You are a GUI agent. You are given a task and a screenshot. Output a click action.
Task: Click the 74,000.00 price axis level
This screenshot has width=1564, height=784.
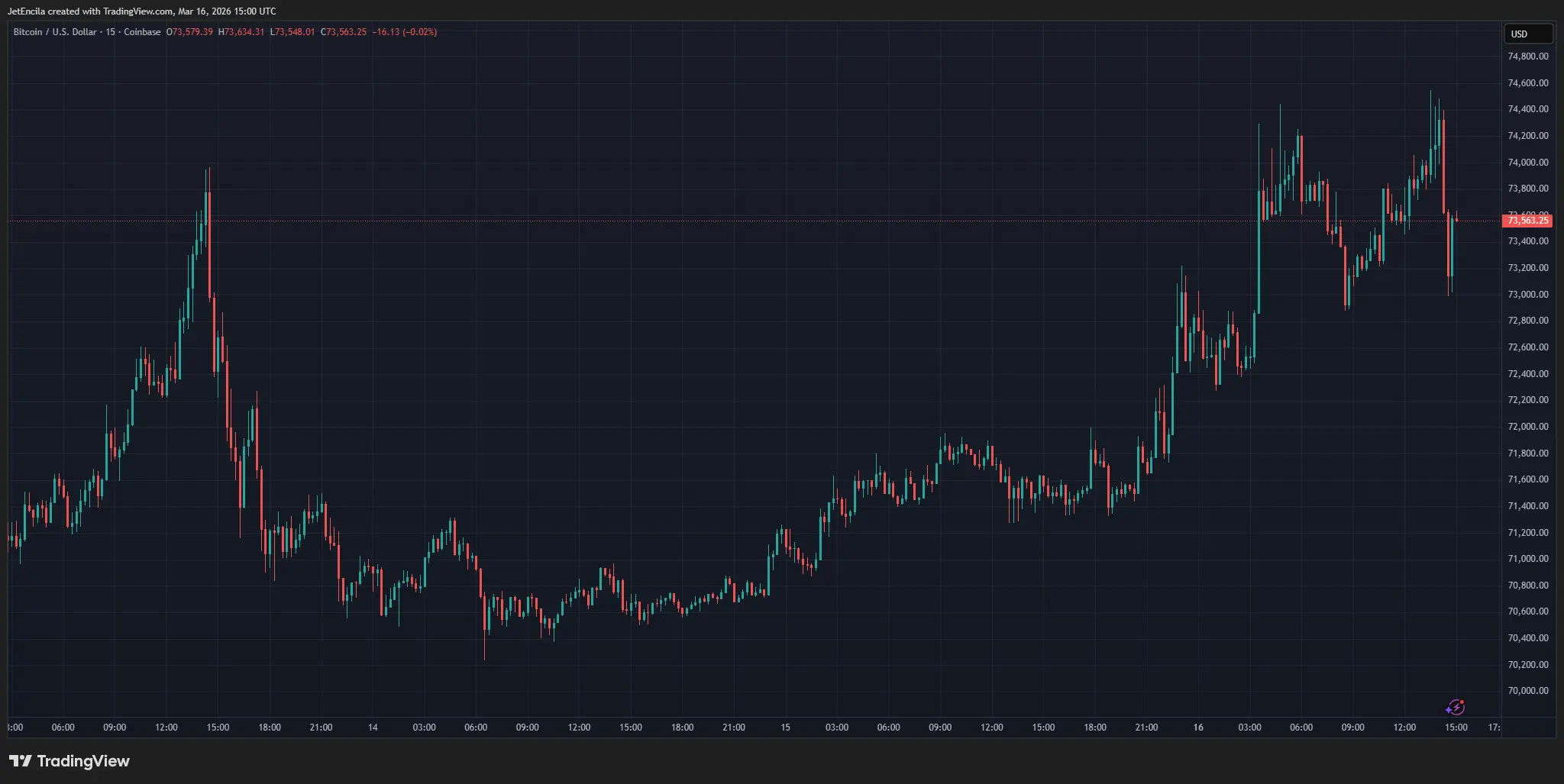pyautogui.click(x=1528, y=162)
